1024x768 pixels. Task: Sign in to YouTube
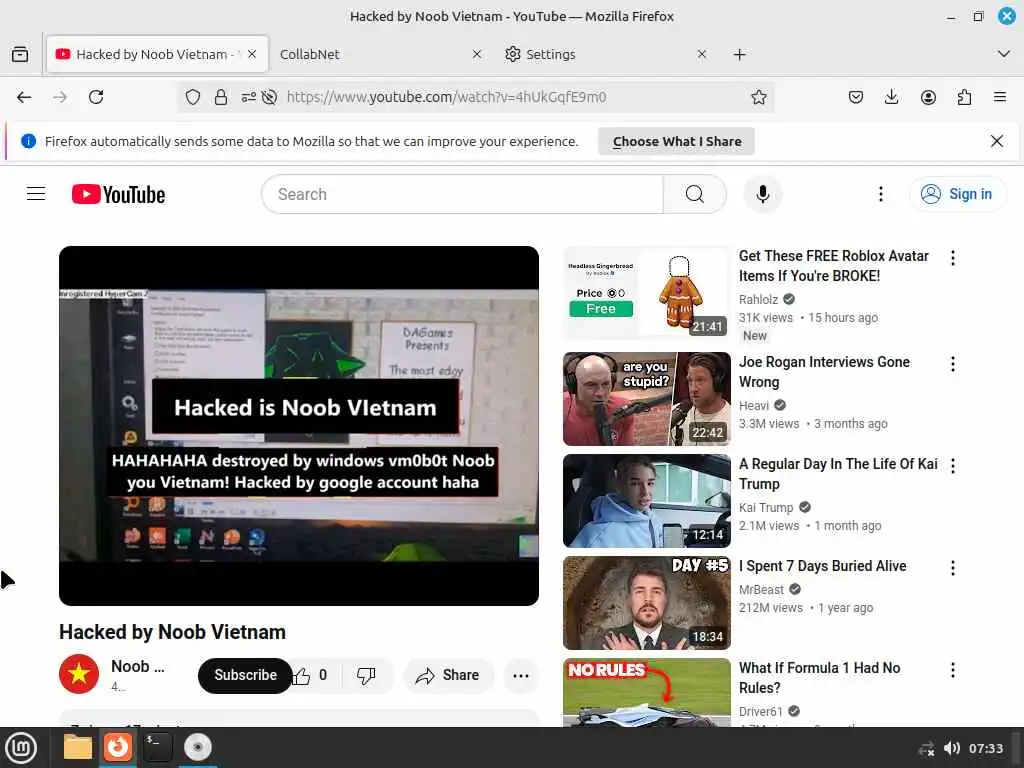point(957,194)
